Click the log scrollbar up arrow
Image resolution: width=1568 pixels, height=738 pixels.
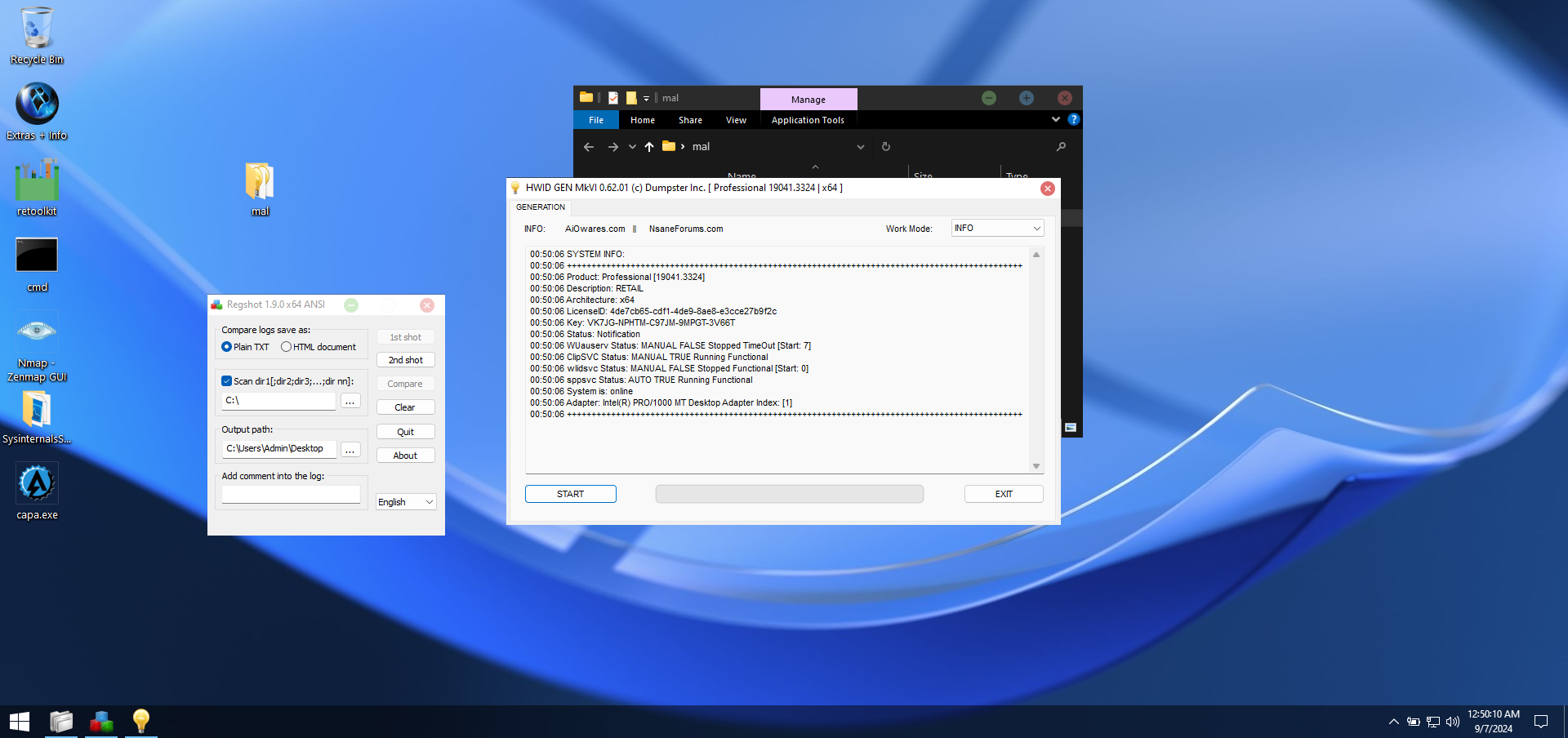coord(1036,255)
